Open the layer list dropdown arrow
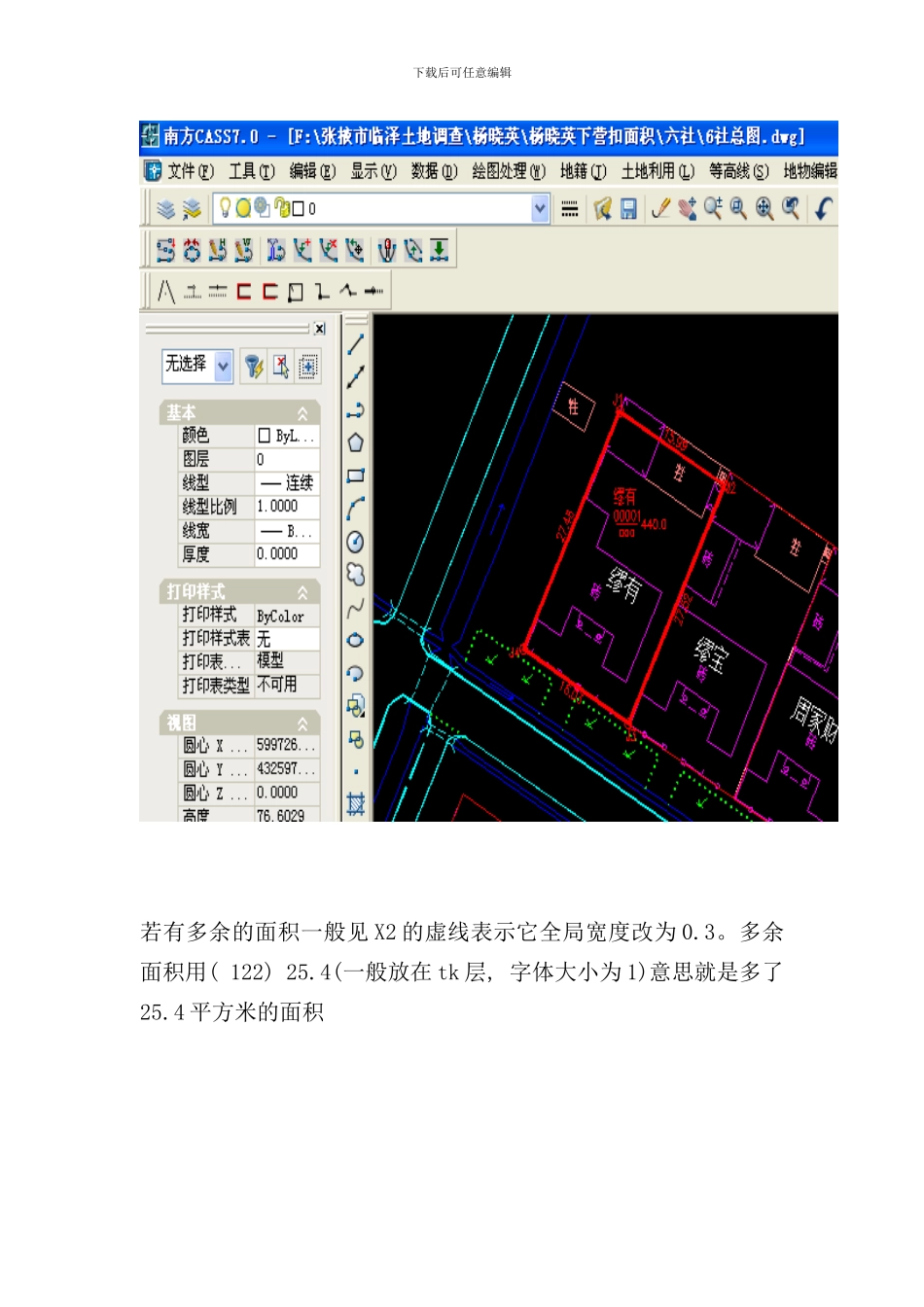The width and height of the screenshot is (924, 1307). 541,208
